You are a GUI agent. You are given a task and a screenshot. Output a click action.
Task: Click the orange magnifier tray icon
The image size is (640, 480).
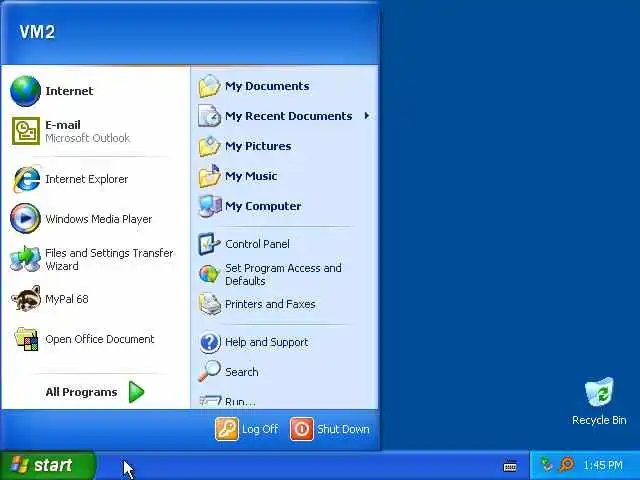[567, 464]
